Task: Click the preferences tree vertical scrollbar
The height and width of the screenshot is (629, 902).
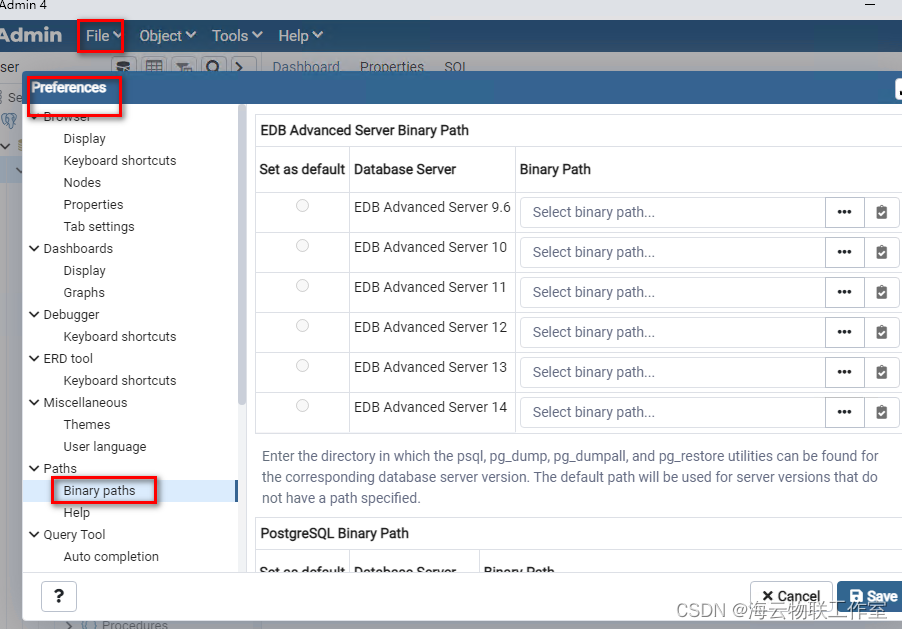Action: coord(242,256)
